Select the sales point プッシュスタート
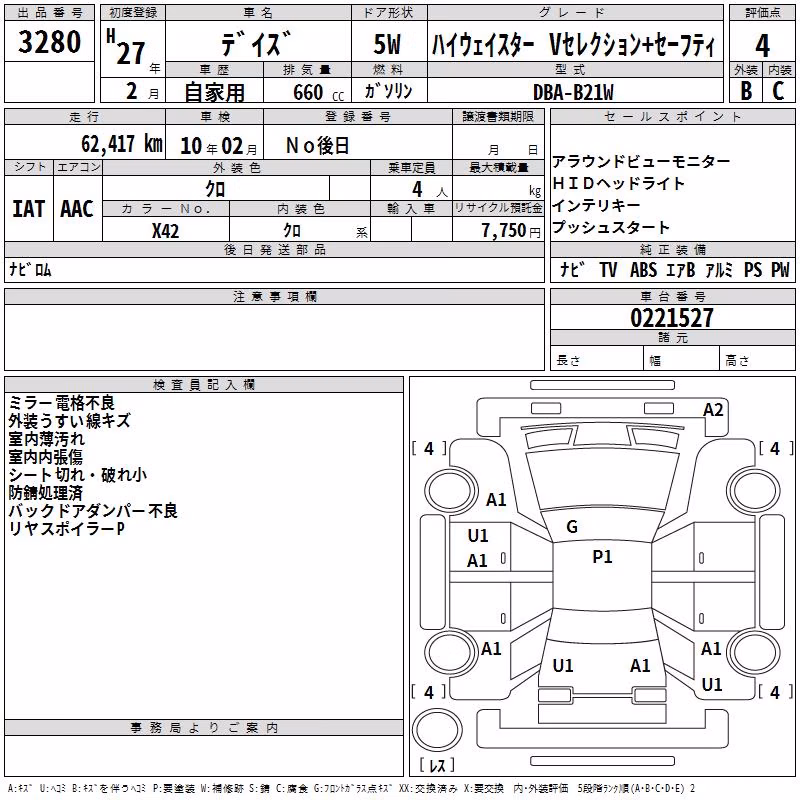The height and width of the screenshot is (800, 800). pos(611,227)
